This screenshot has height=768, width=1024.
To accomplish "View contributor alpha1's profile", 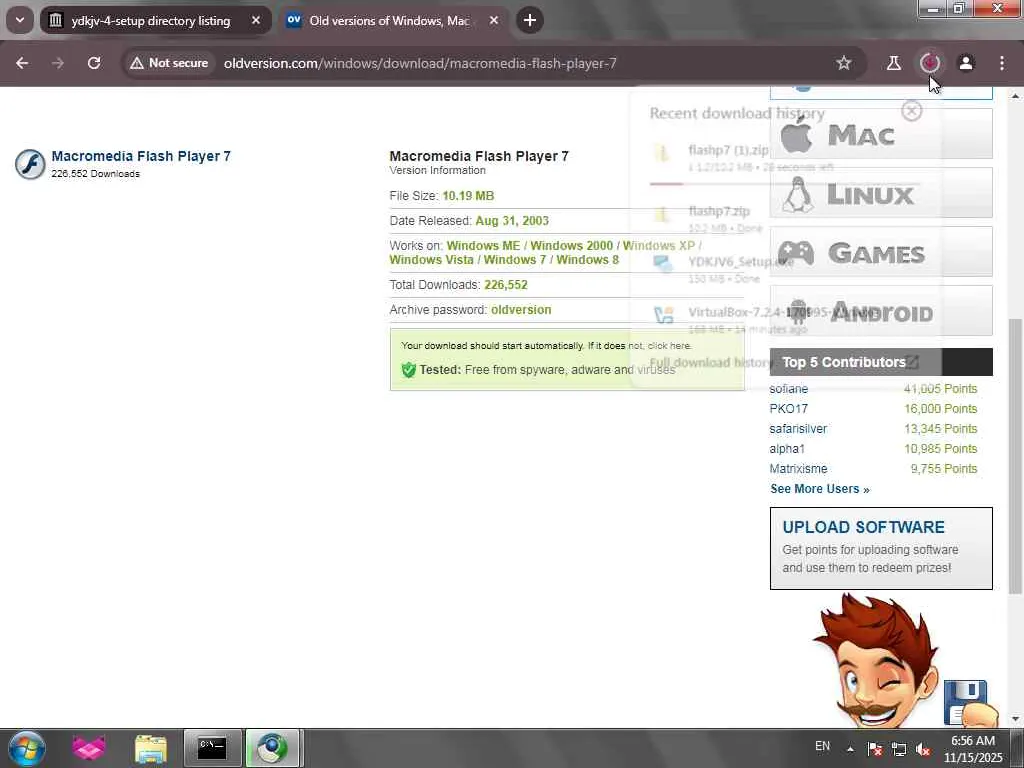I will 787,449.
